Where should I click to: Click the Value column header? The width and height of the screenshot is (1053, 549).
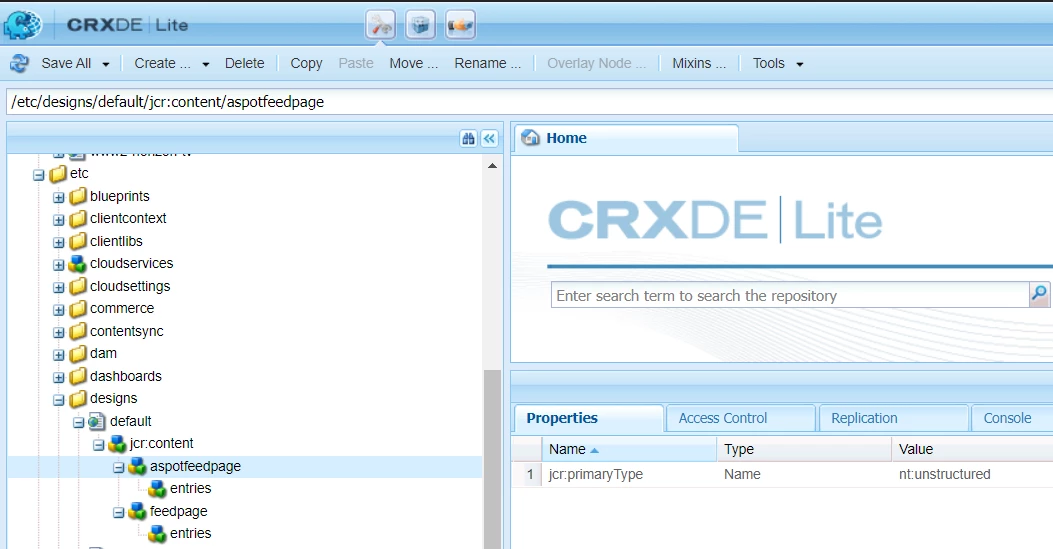click(x=972, y=449)
